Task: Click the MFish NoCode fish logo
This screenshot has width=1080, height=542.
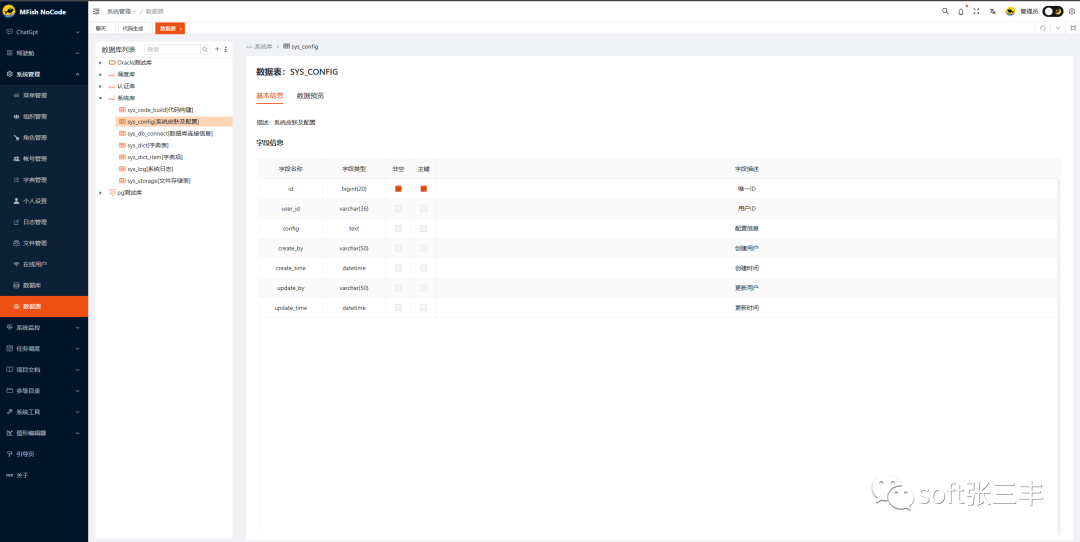Action: pos(10,12)
